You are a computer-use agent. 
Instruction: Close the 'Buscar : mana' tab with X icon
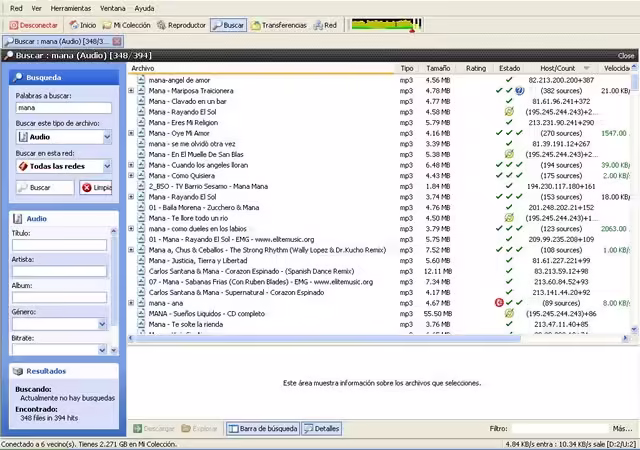(117, 41)
